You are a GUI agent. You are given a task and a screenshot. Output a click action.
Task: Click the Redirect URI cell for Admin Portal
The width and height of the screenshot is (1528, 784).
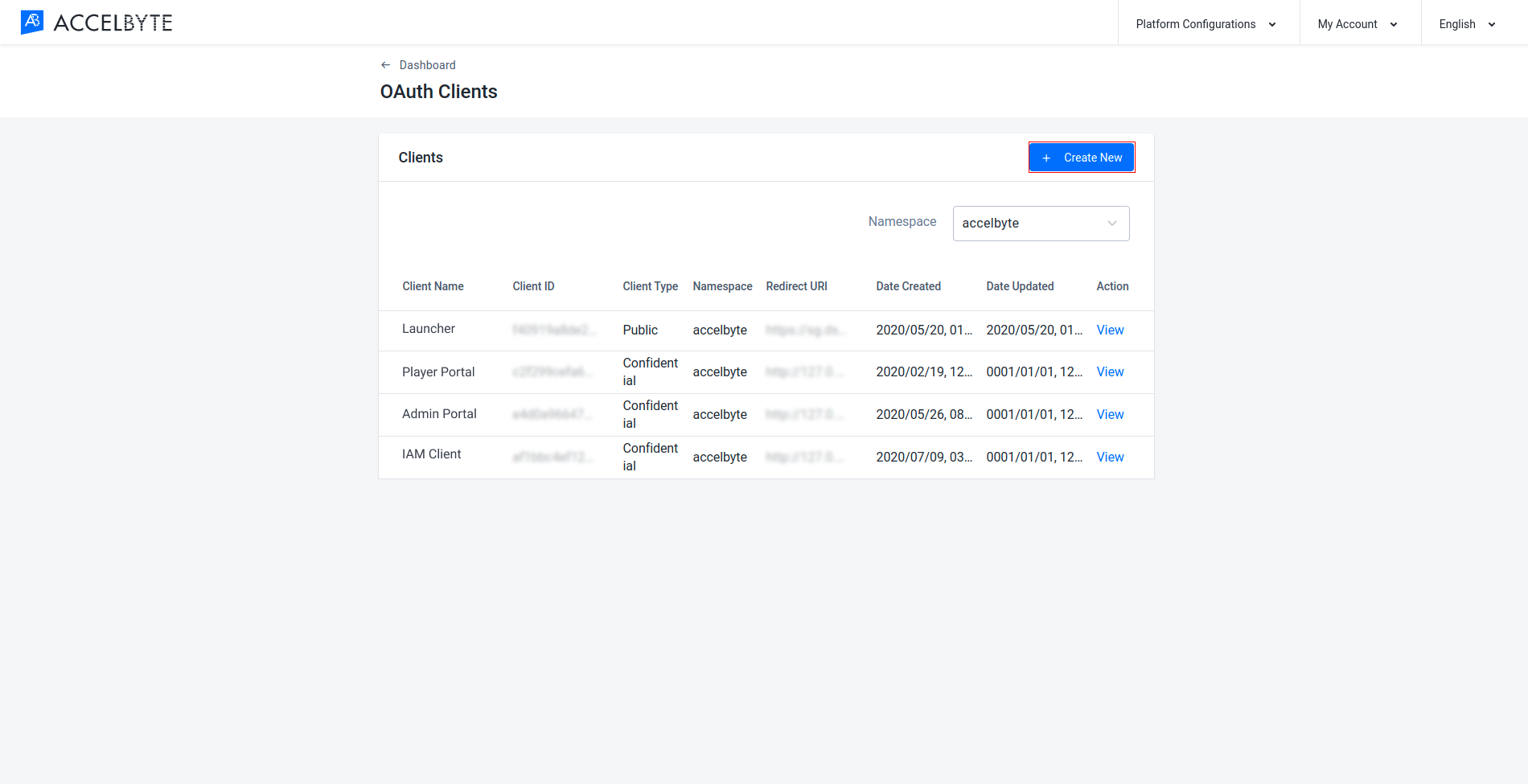click(x=805, y=414)
